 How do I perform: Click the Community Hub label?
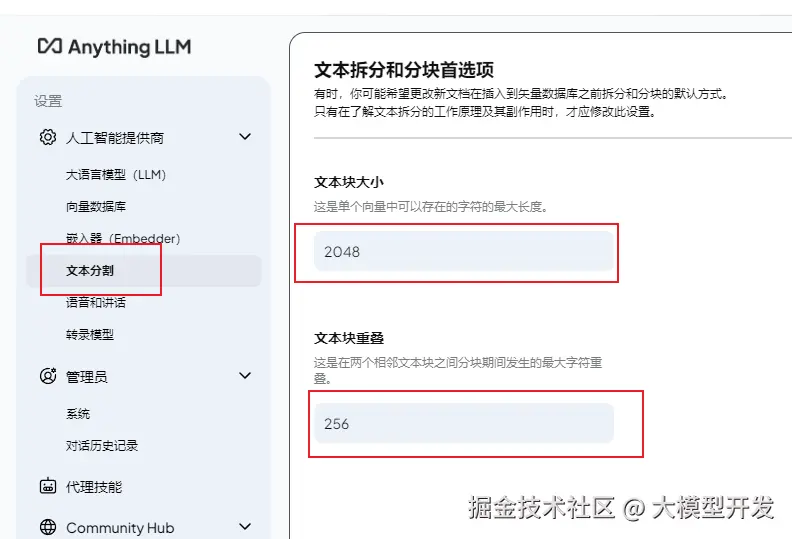[x=119, y=528]
